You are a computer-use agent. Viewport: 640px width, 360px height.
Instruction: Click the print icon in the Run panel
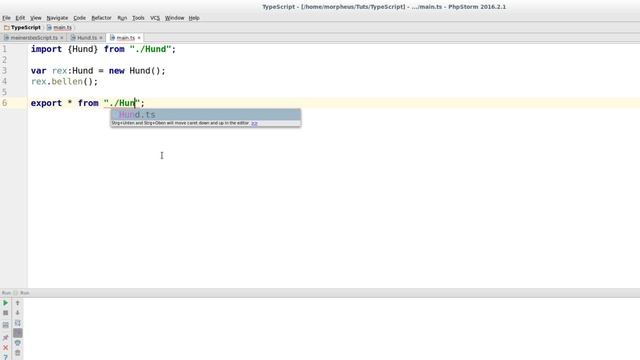pyautogui.click(x=18, y=343)
